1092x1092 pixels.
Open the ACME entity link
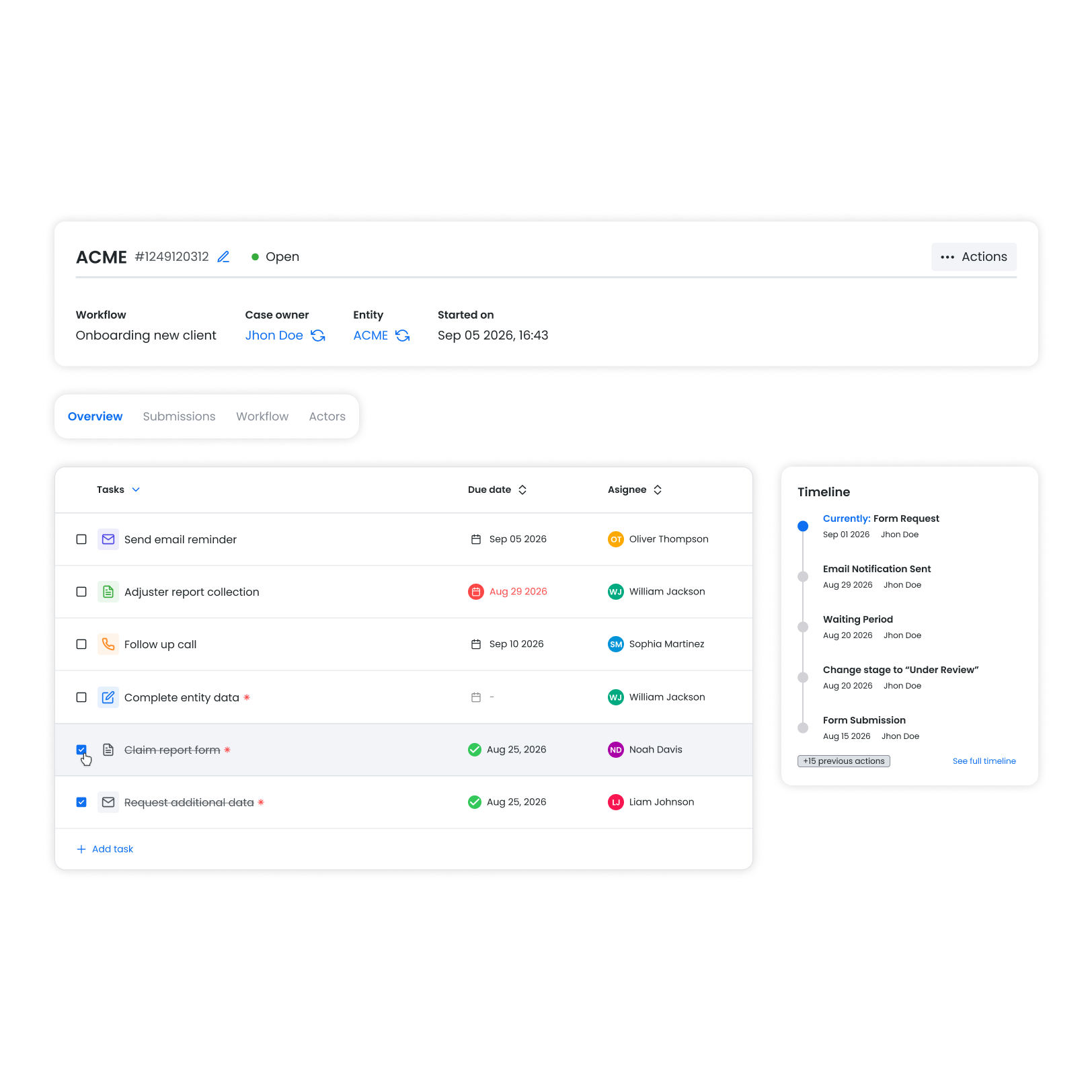pos(371,336)
